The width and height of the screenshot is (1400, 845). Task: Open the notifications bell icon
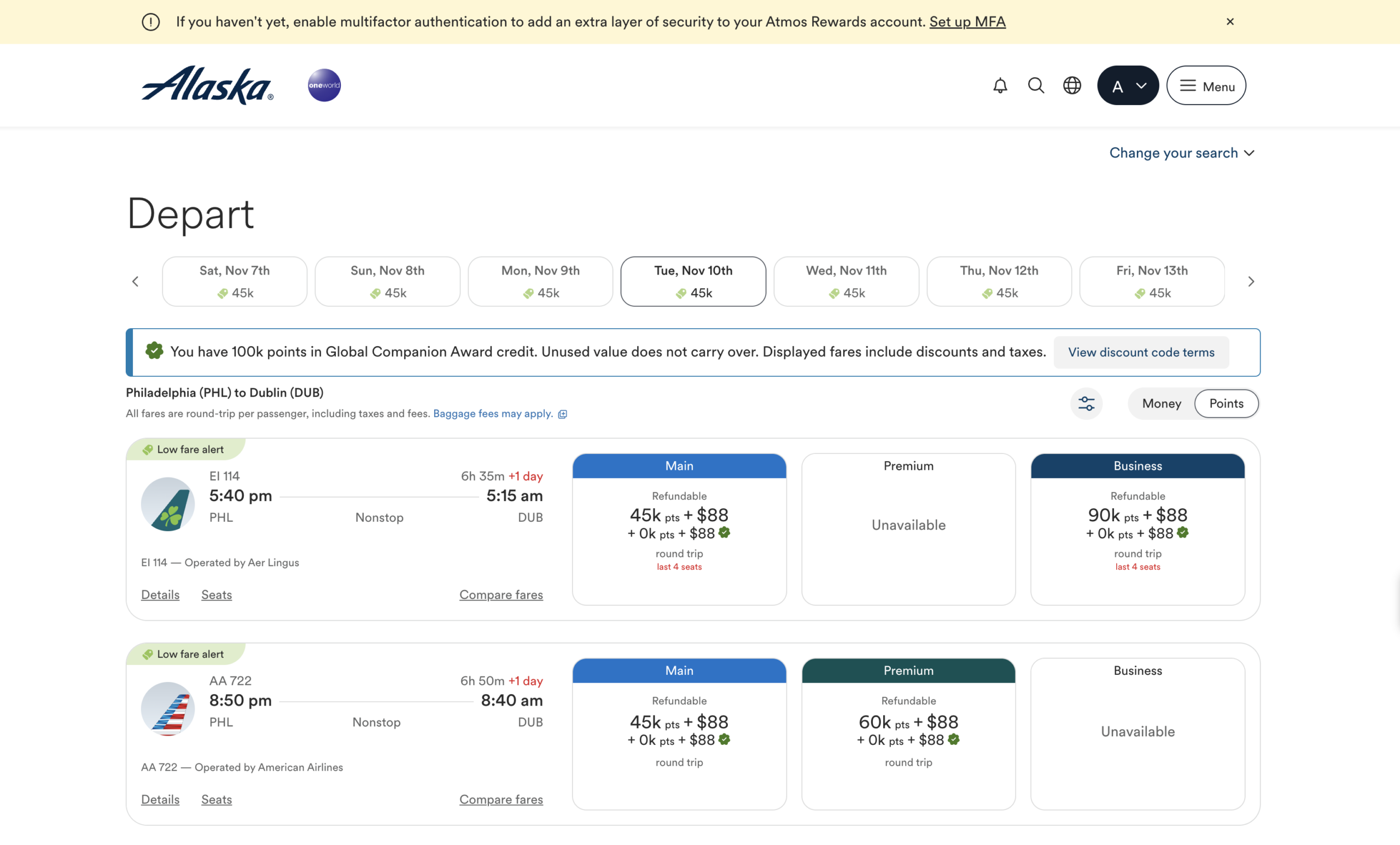[1000, 86]
